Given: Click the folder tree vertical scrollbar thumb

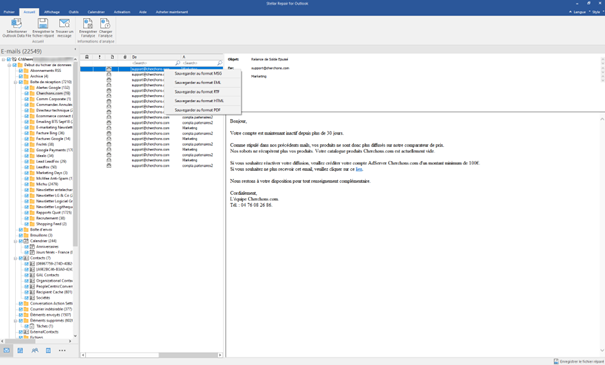Looking at the screenshot, I should pos(75,154).
